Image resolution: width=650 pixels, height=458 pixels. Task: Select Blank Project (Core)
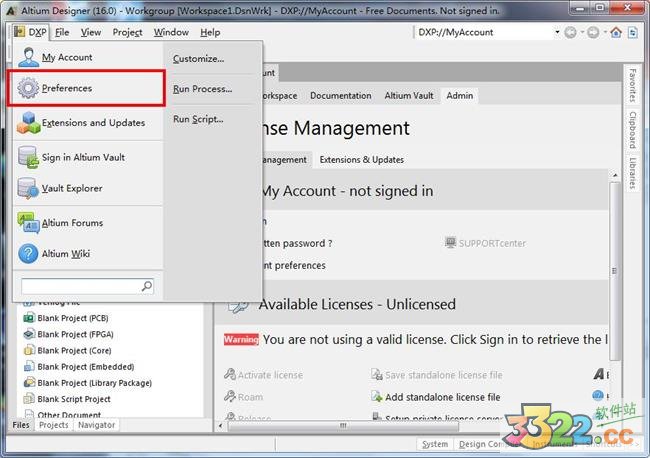pyautogui.click(x=74, y=351)
